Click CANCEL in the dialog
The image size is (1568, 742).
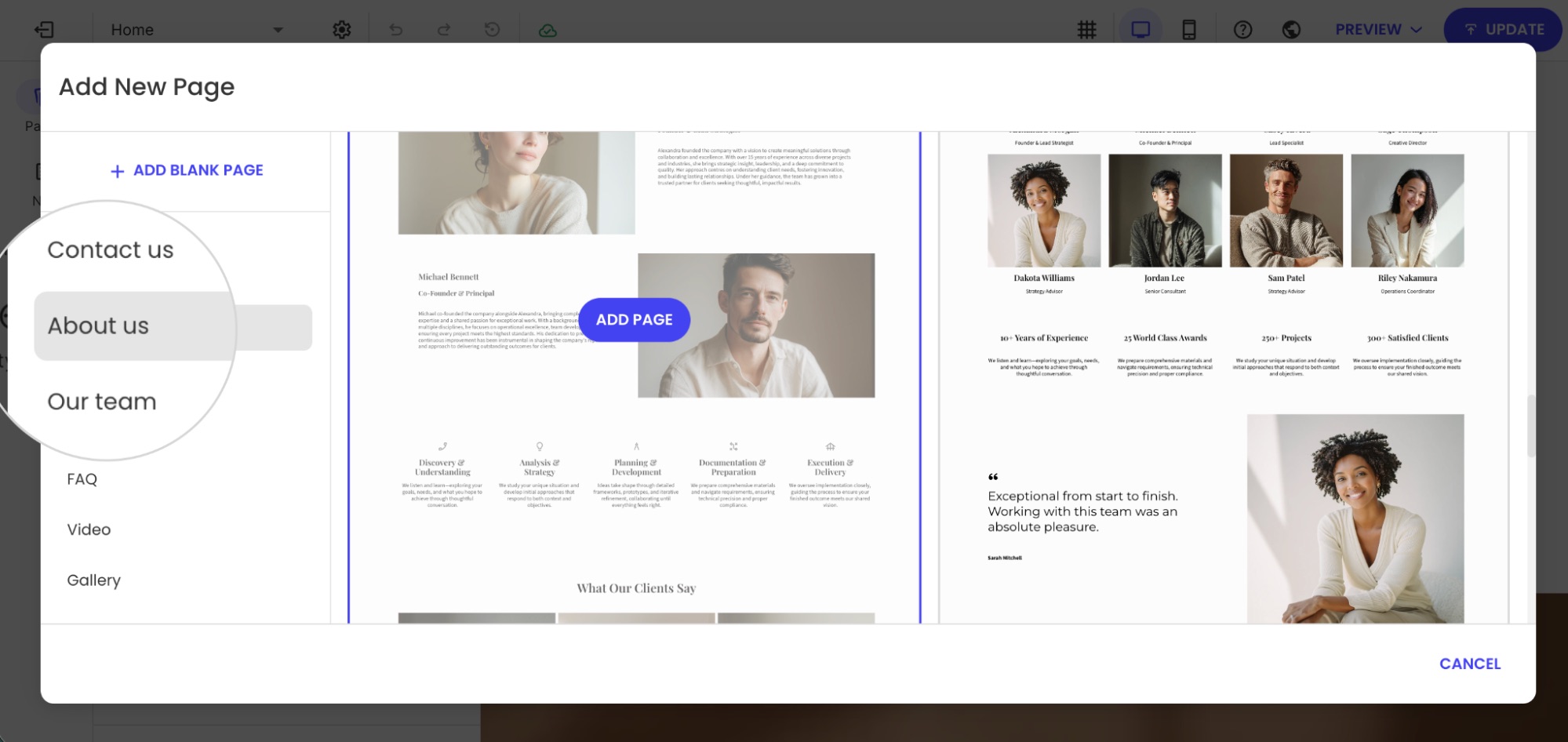[x=1470, y=664]
